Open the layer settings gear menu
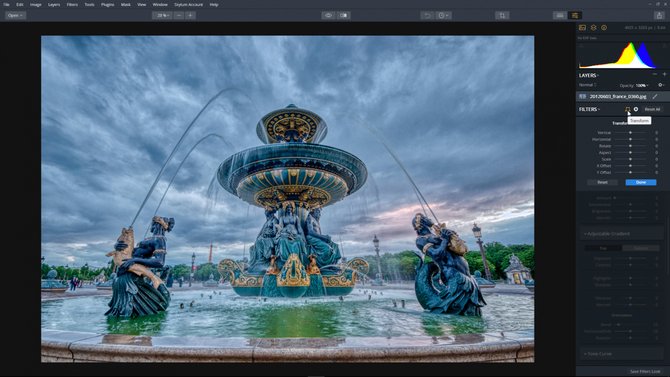The height and width of the screenshot is (377, 670). [661, 85]
